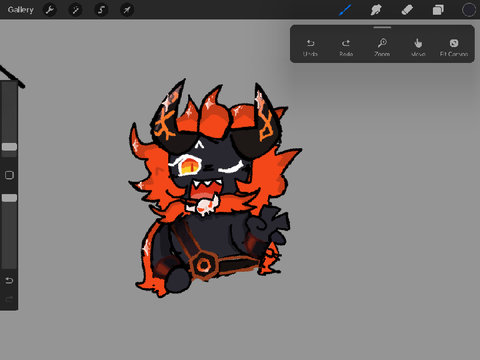Click the brush opacity slider handle
This screenshot has height=360, width=480.
[9, 198]
